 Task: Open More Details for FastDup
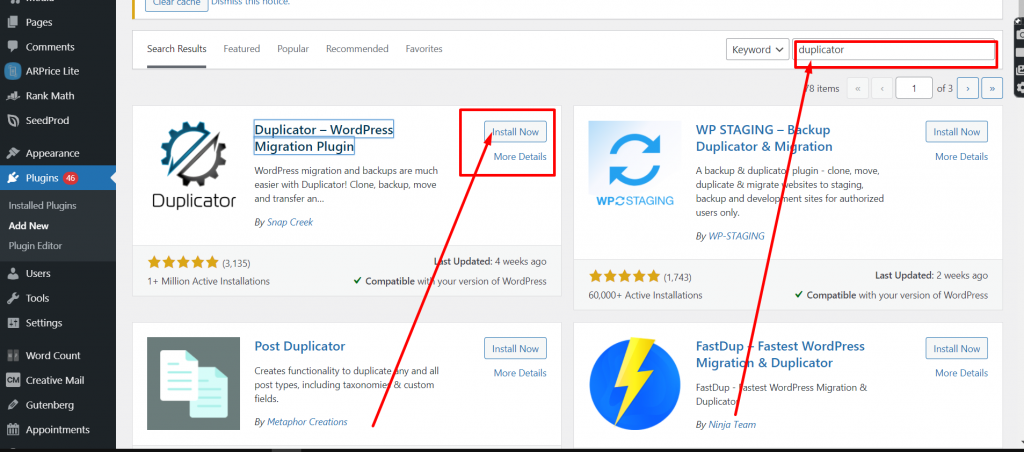click(961, 373)
